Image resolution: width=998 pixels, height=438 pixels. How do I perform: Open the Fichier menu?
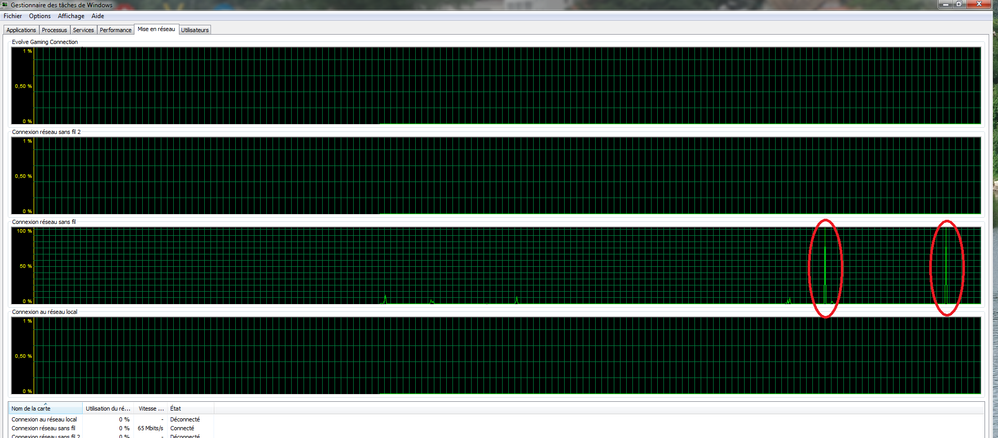[13, 15]
